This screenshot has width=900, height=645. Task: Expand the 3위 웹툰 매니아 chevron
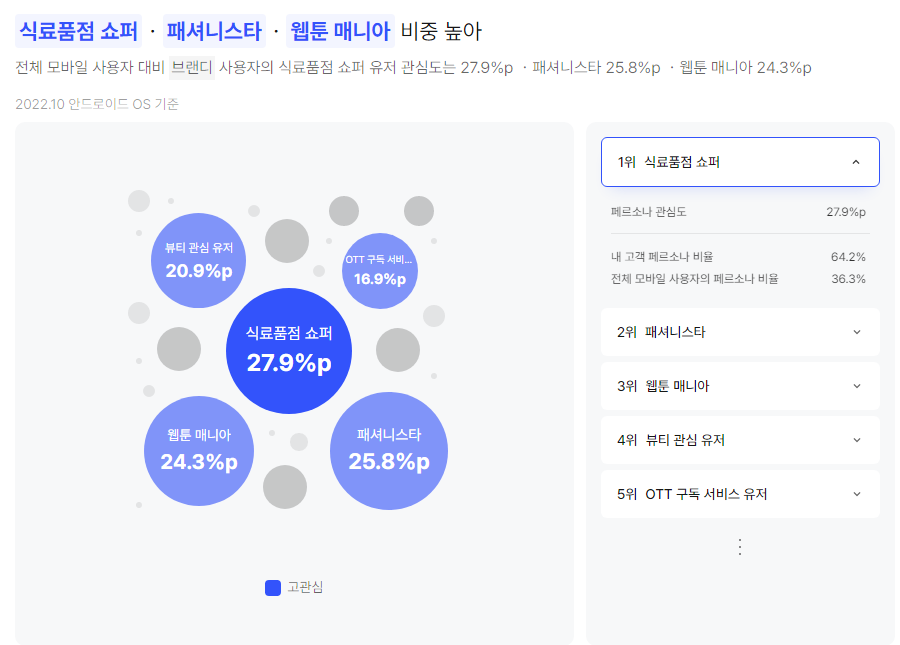(x=856, y=386)
